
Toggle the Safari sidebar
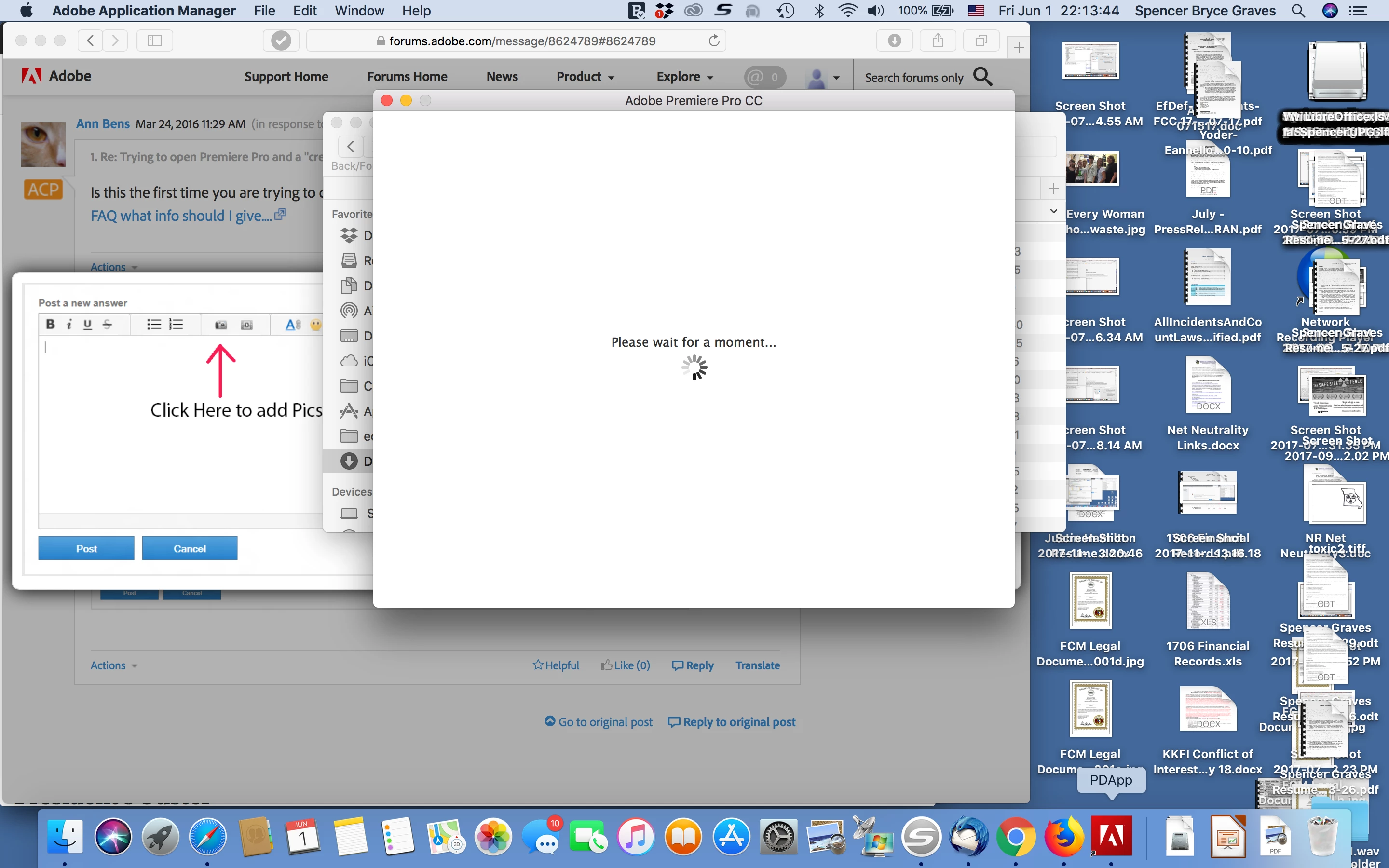point(154,41)
